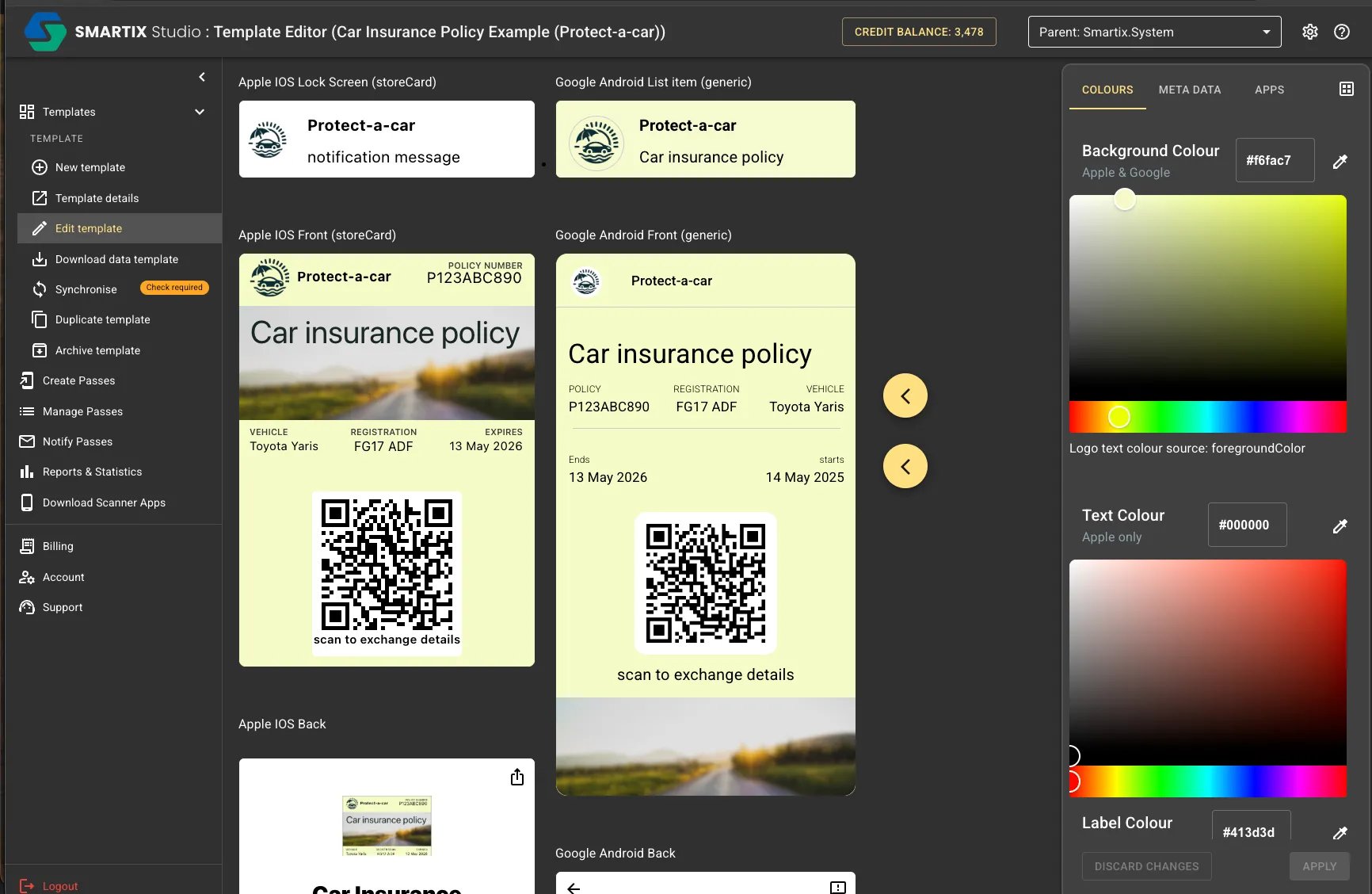Viewport: 1372px width, 894px height.
Task: Click the Notify Passes envelope icon
Action: (27, 441)
